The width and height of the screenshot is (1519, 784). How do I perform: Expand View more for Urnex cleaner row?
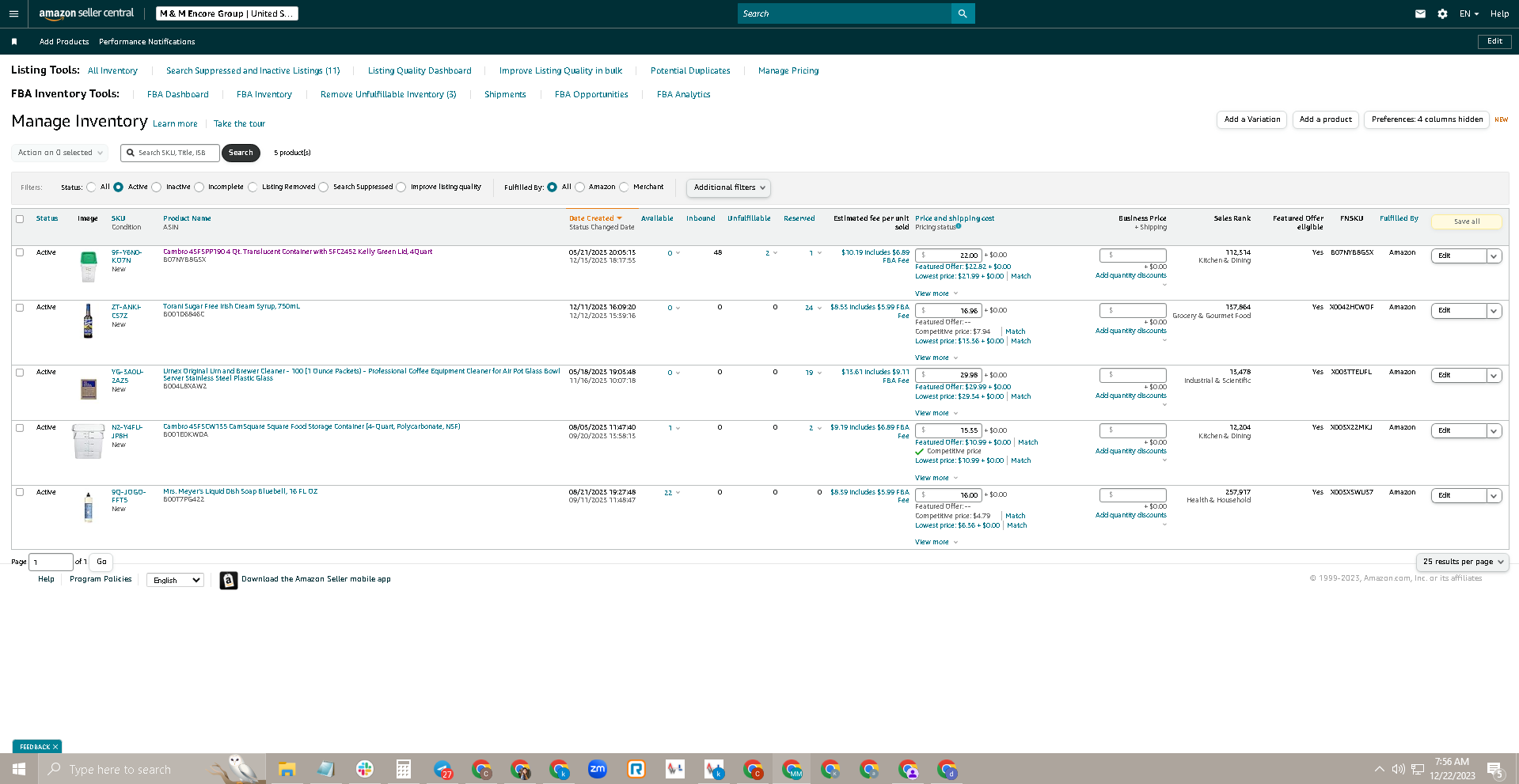pos(936,413)
